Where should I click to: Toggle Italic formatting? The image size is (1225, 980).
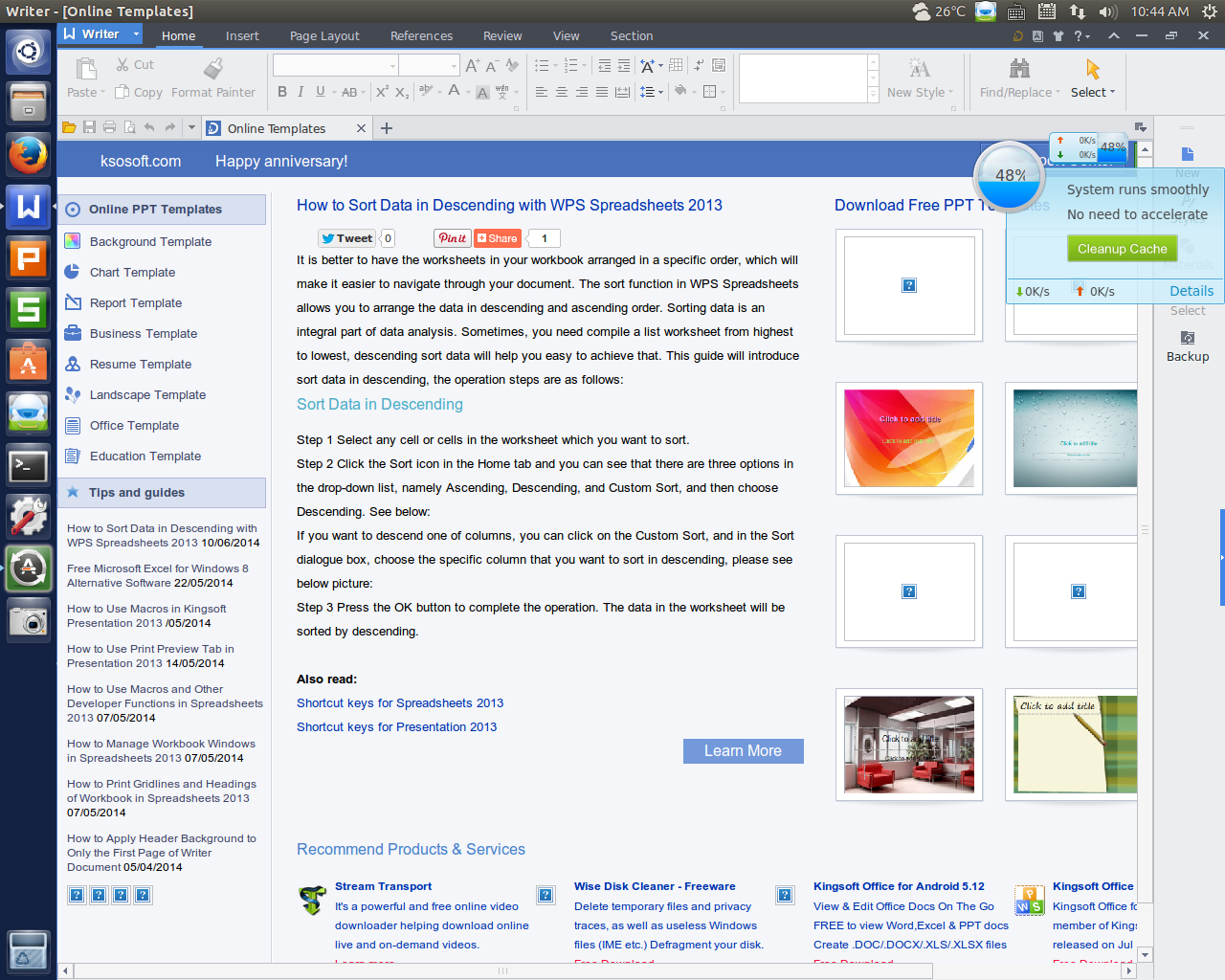pos(301,92)
